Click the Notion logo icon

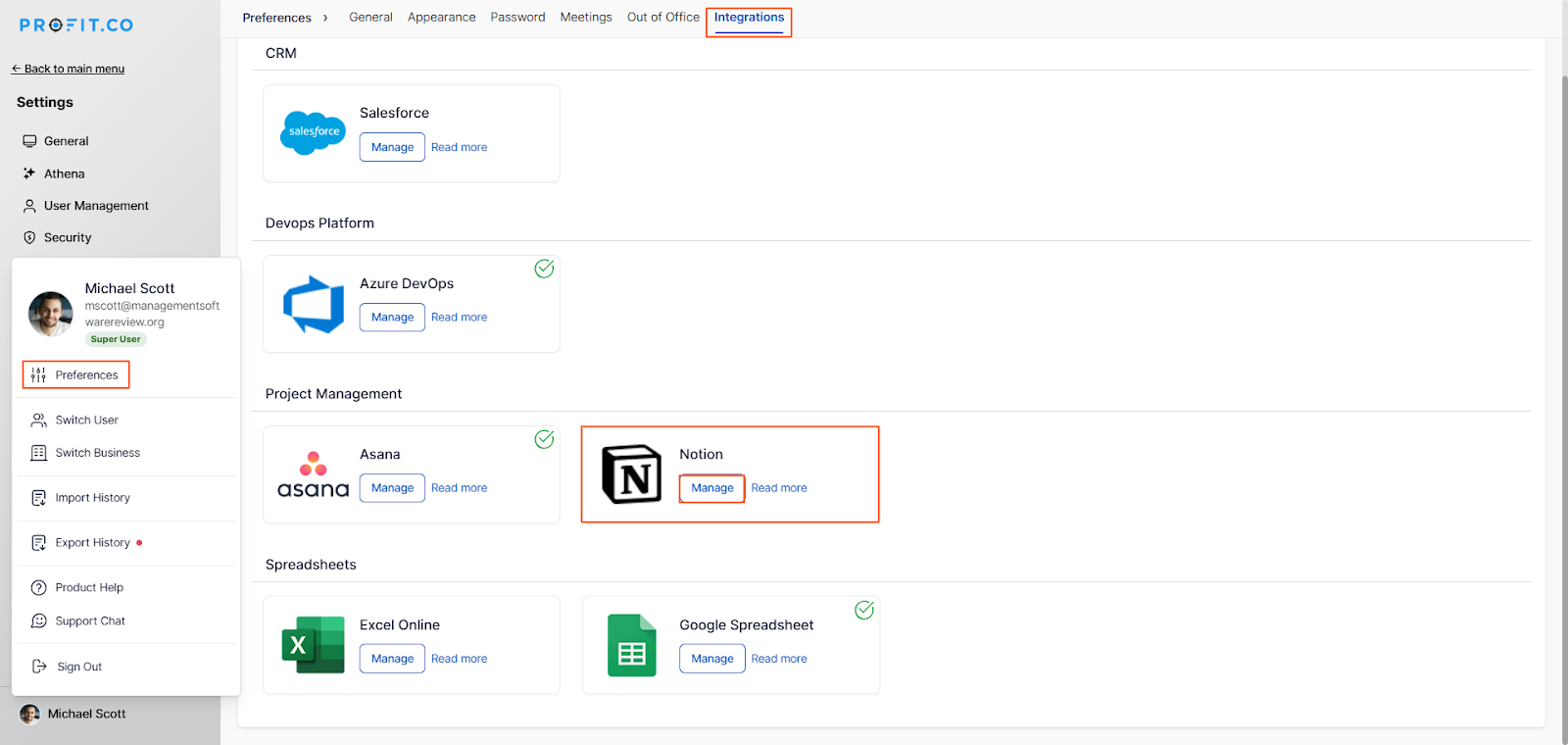(x=631, y=474)
